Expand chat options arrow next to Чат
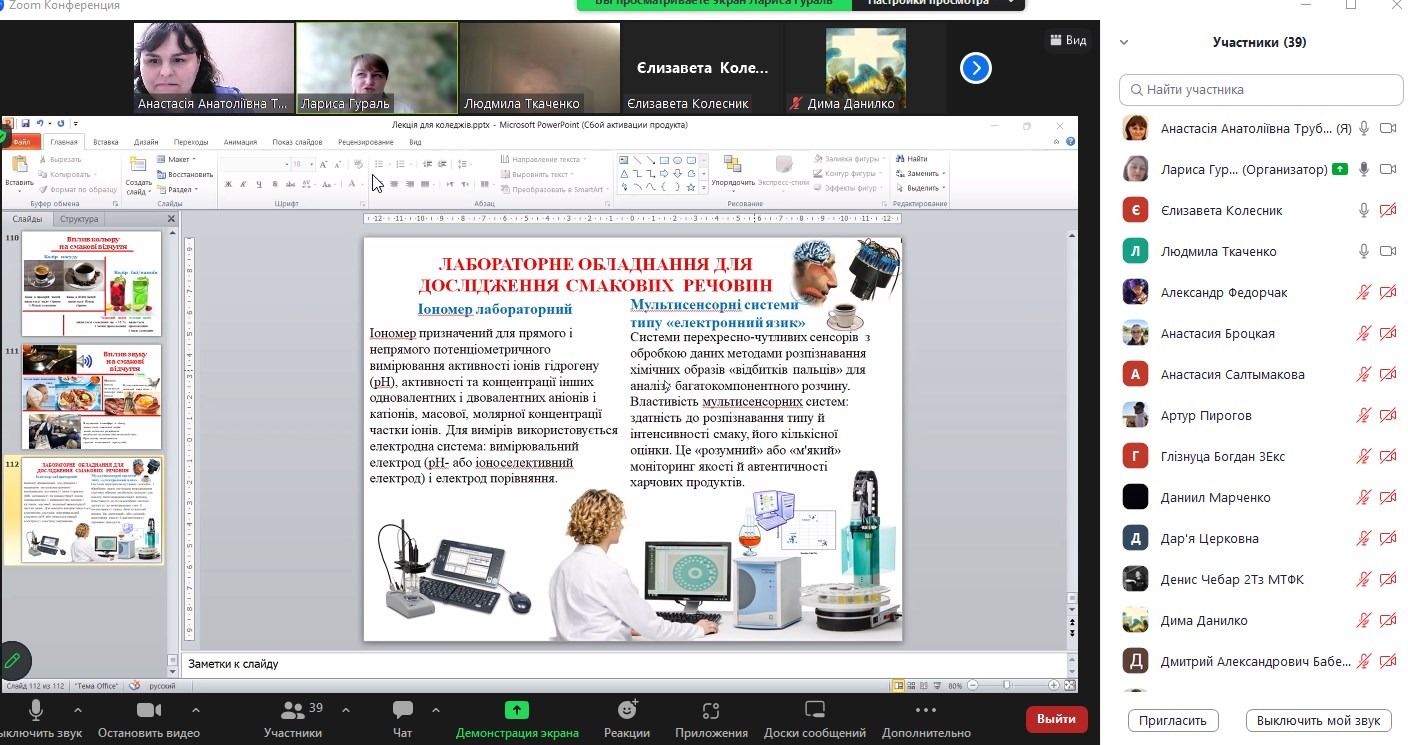This screenshot has width=1408, height=745. (436, 710)
